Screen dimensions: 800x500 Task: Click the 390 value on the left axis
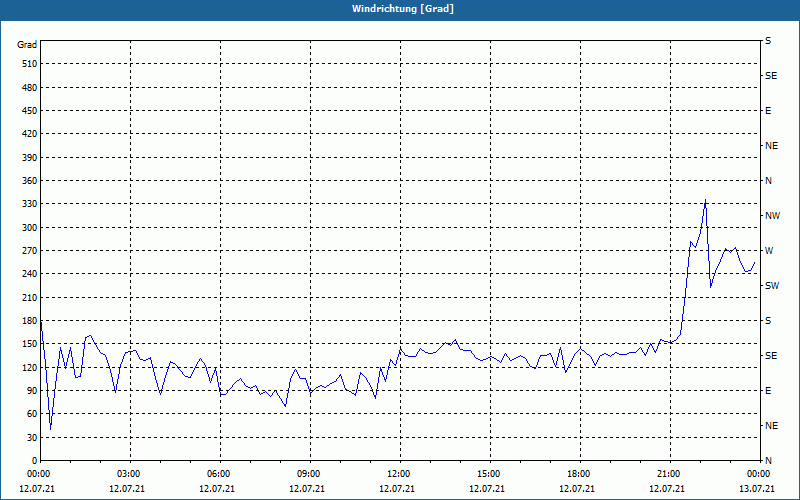(x=29, y=157)
